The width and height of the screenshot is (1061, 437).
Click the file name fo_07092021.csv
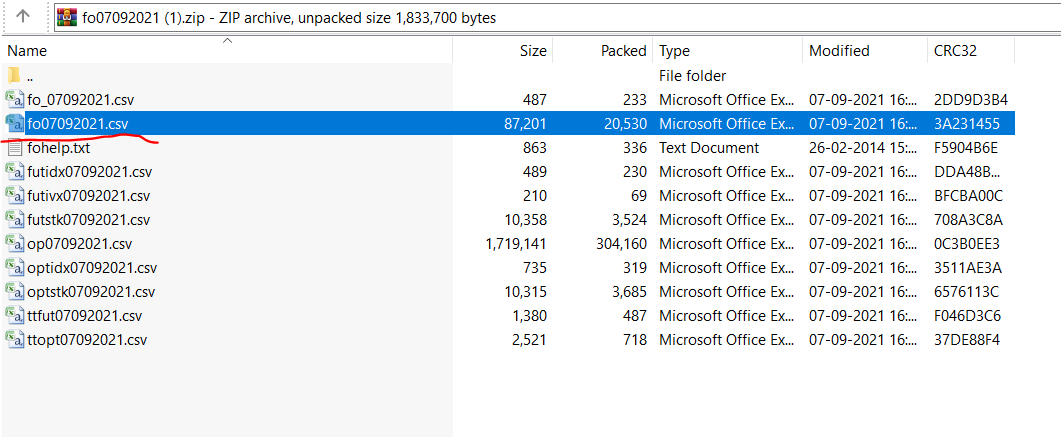coord(81,99)
